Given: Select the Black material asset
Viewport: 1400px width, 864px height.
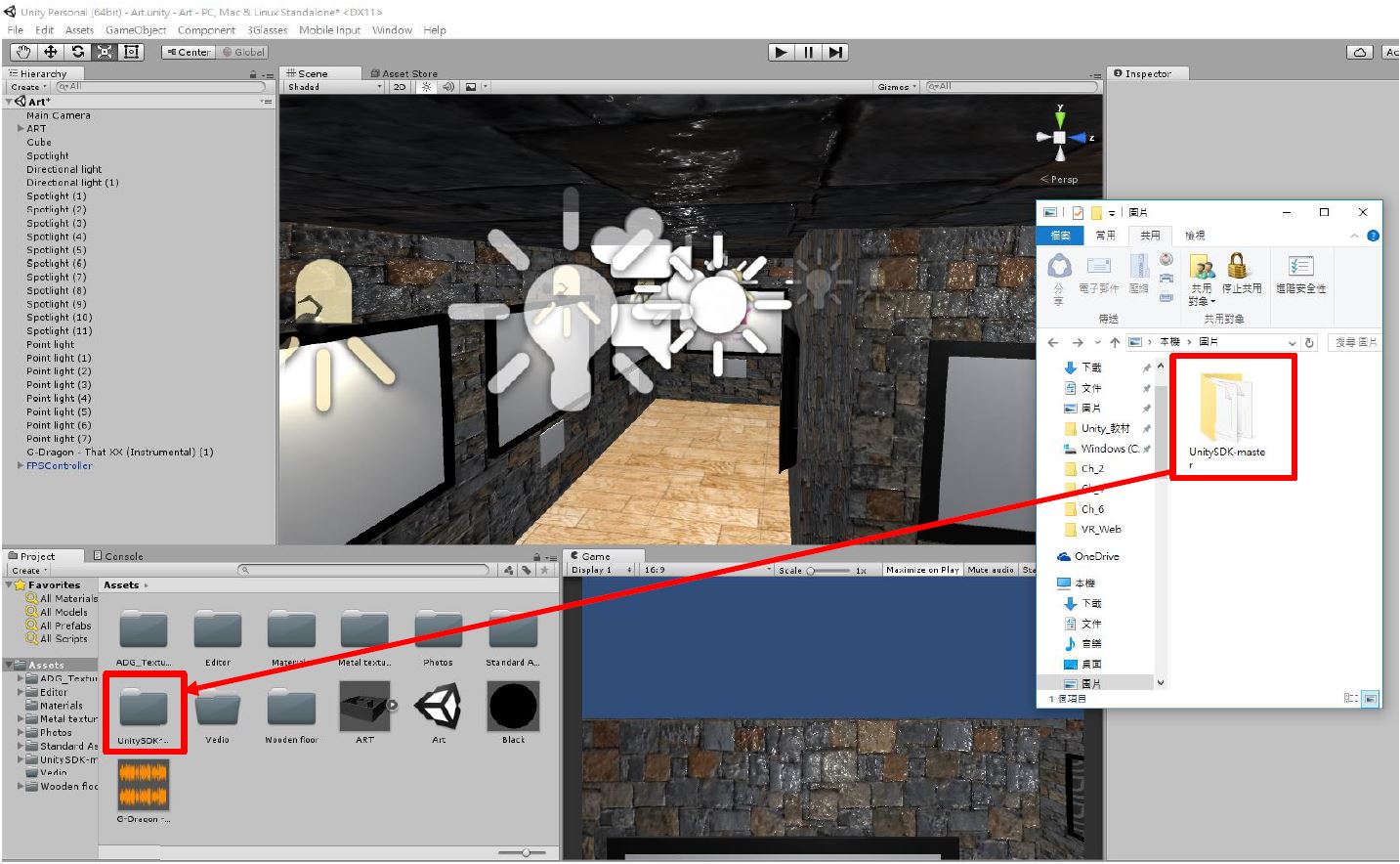Looking at the screenshot, I should [513, 713].
